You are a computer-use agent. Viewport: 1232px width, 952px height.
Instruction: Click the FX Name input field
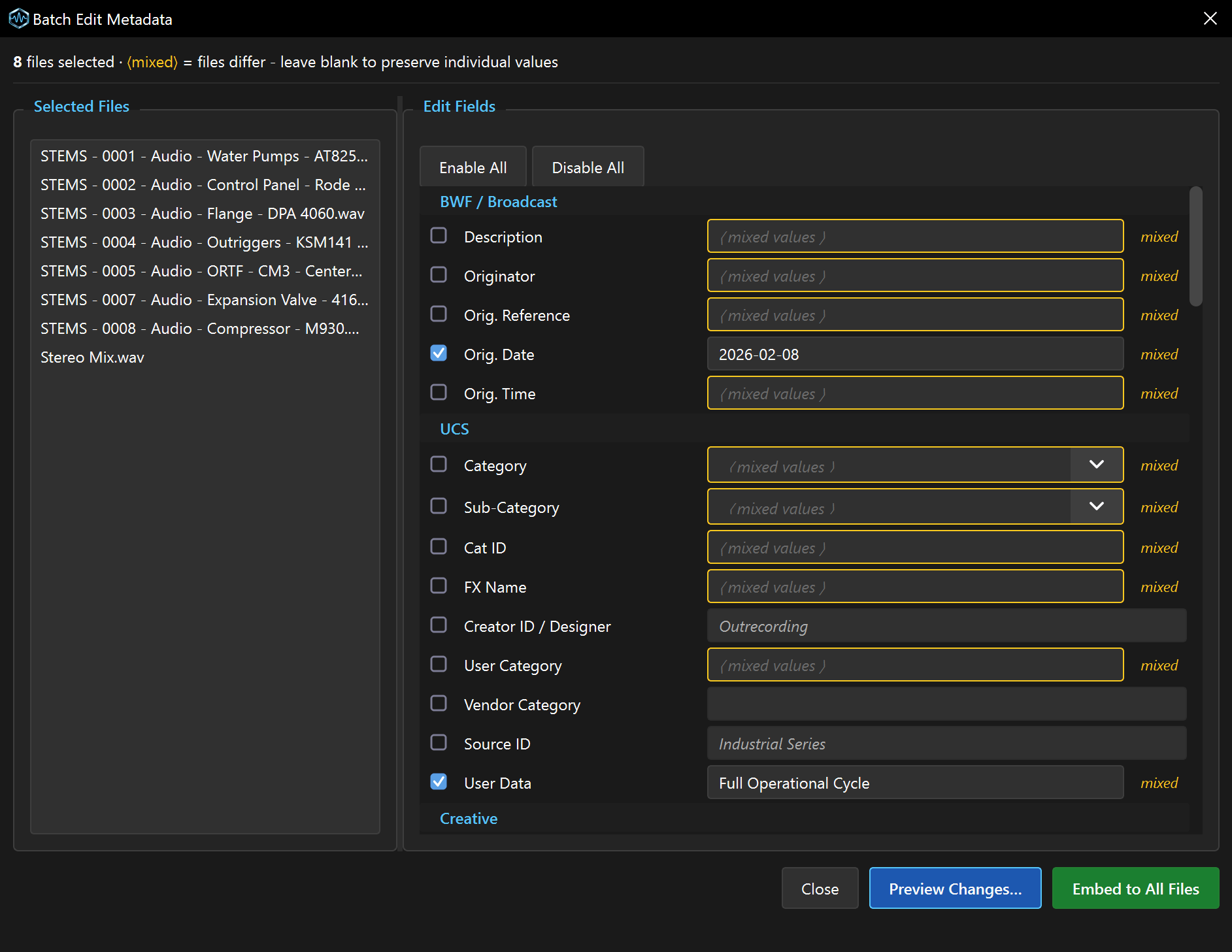[915, 586]
